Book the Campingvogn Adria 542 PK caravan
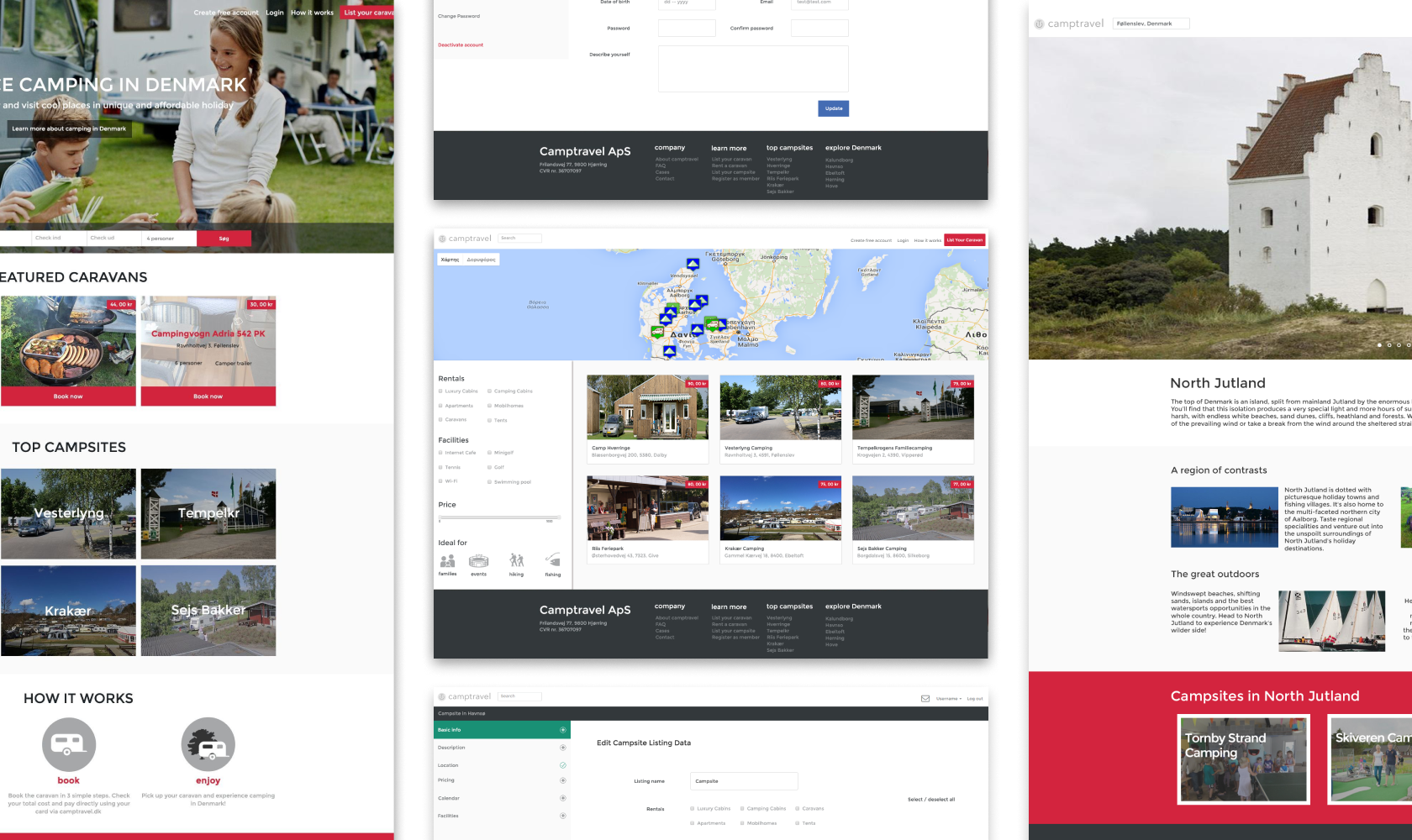This screenshot has height=840, width=1412. 208,396
